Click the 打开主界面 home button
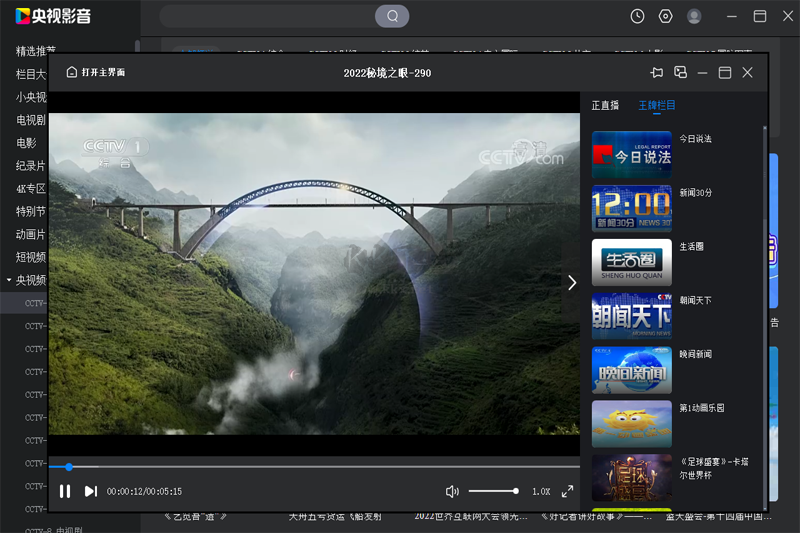Viewport: 800px width, 533px height. [x=96, y=72]
